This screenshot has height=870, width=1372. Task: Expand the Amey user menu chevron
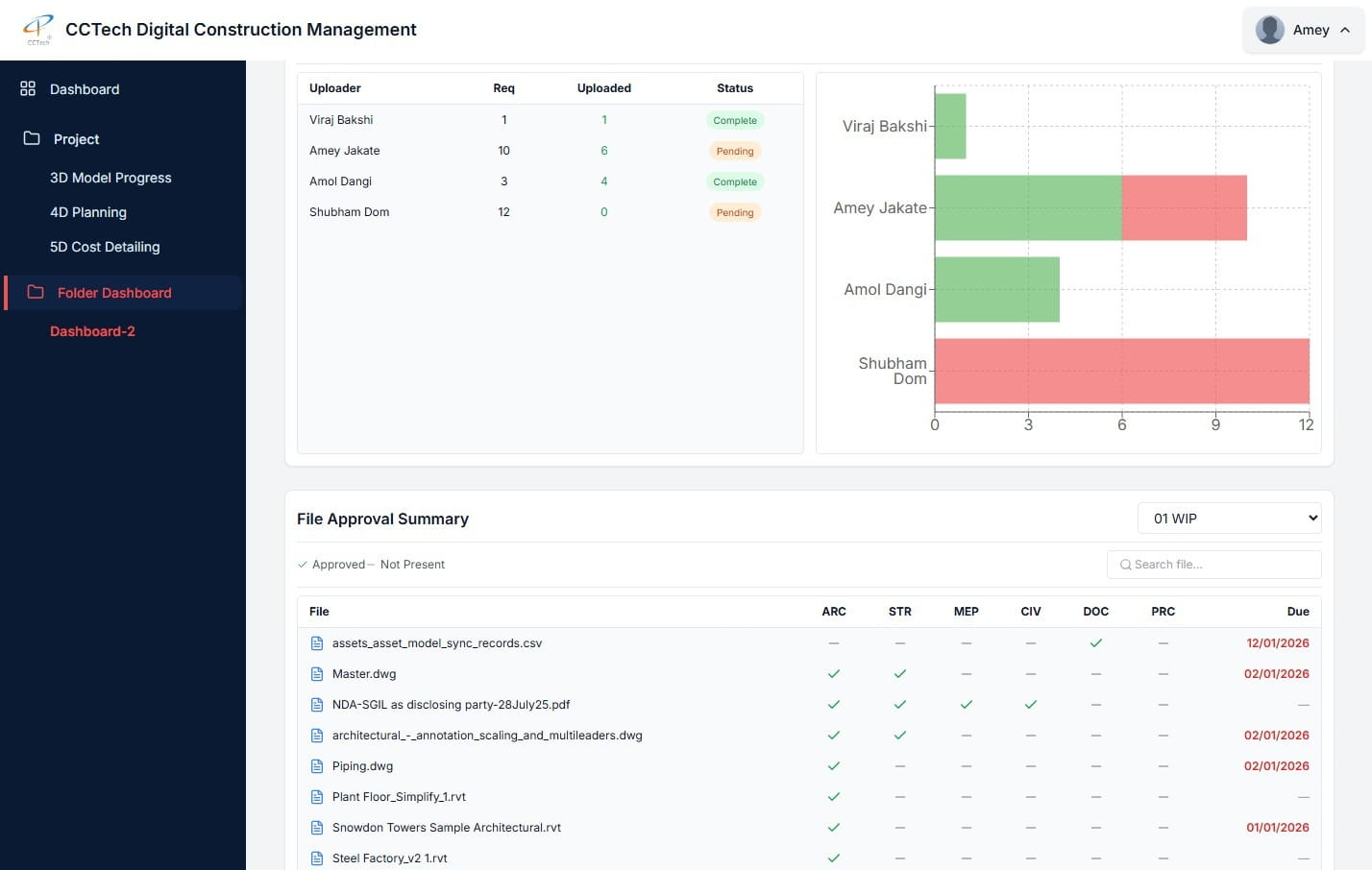click(1345, 30)
